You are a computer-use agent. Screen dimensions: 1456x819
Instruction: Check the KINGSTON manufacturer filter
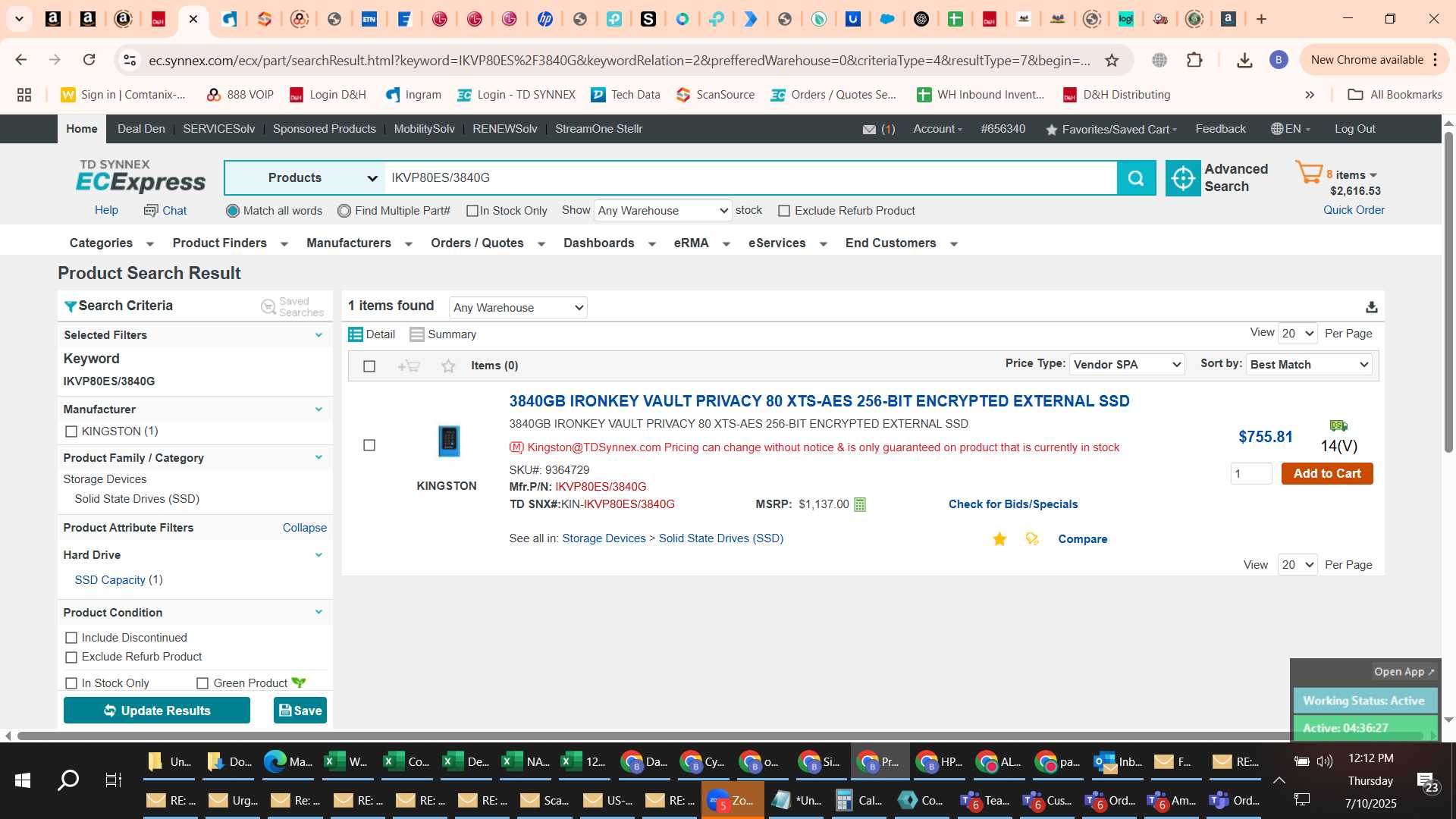(x=71, y=431)
